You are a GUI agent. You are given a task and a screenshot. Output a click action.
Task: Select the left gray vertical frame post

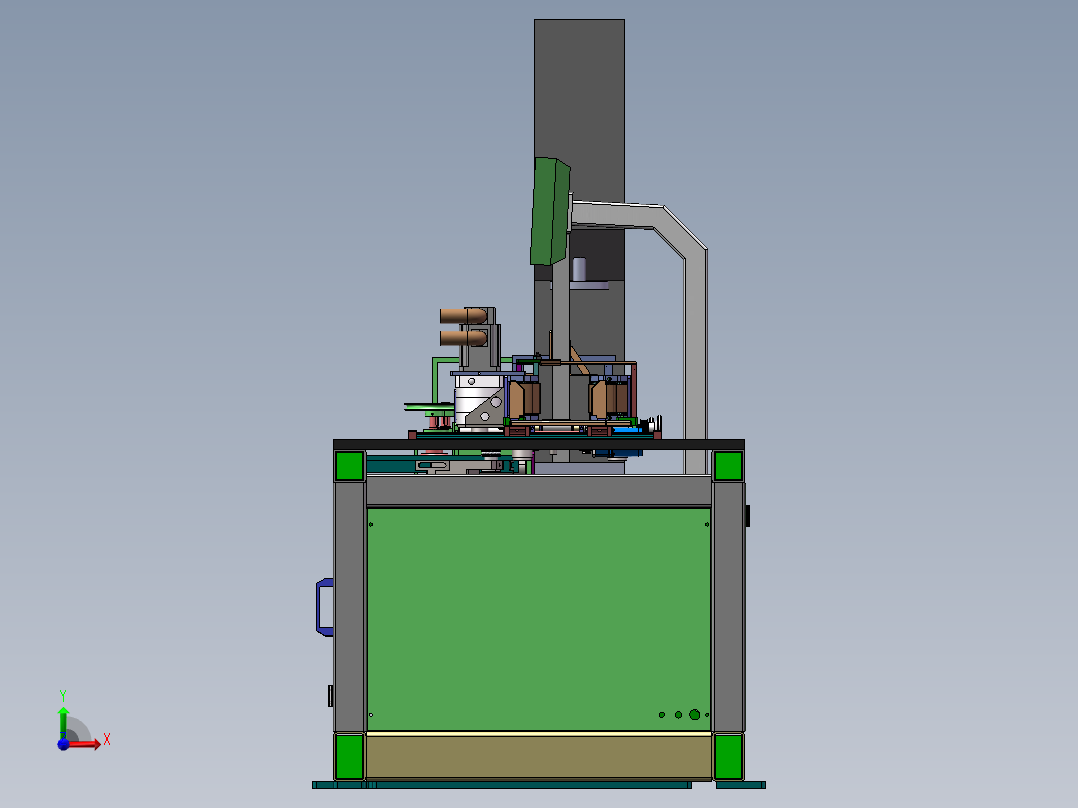point(349,607)
